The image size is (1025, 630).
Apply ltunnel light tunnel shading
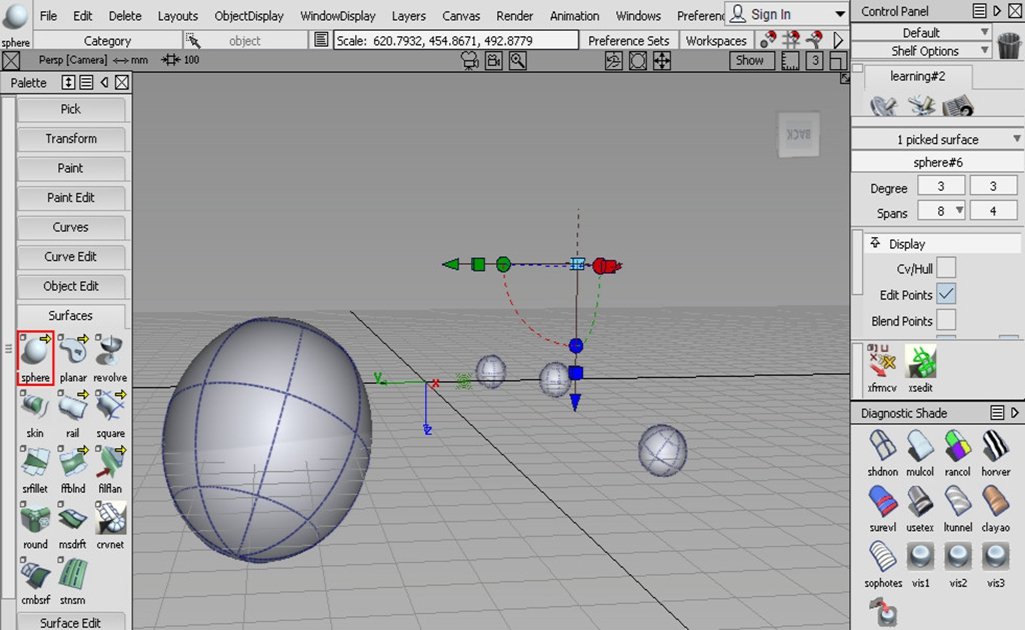pyautogui.click(x=957, y=508)
